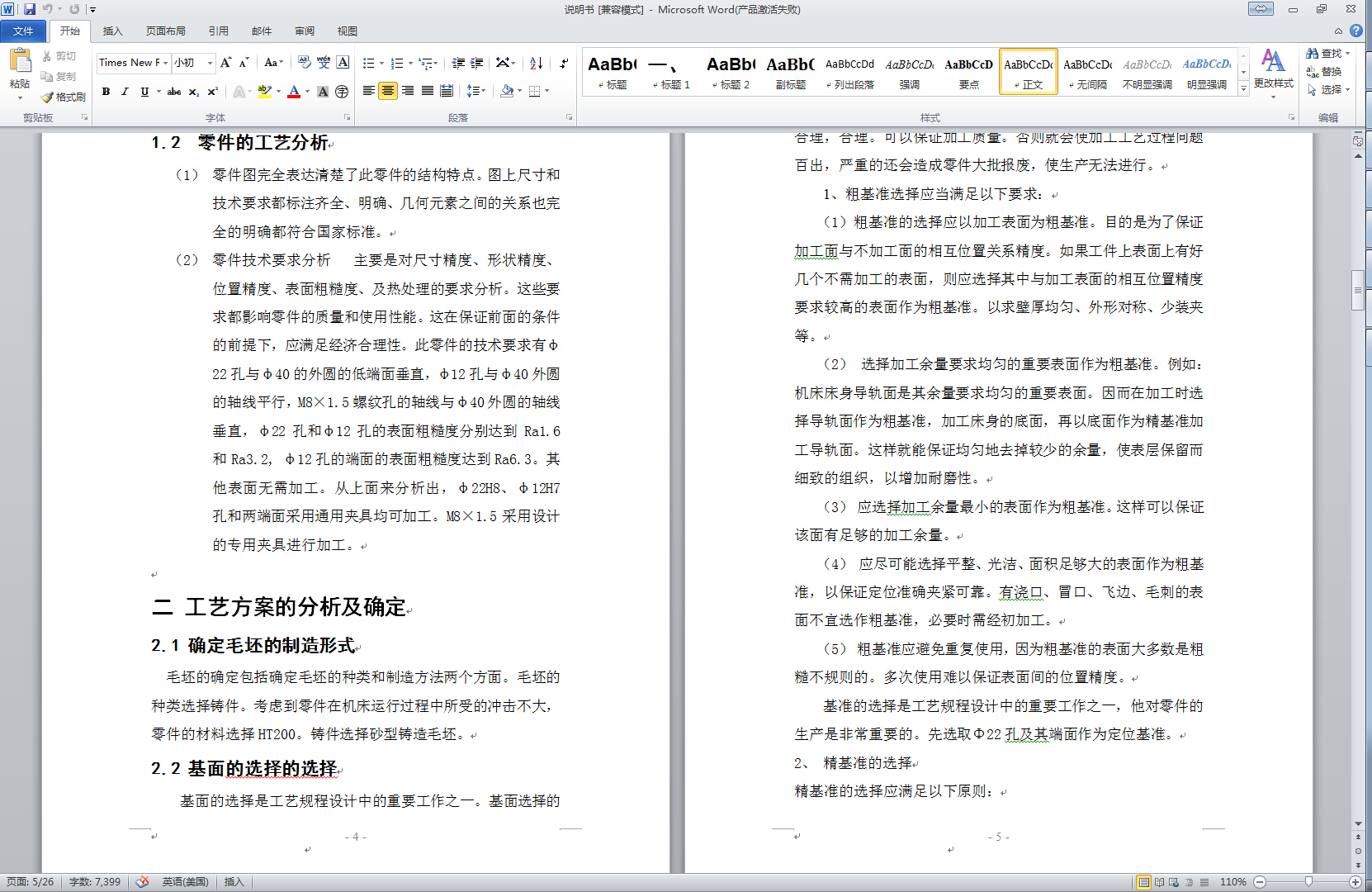This screenshot has width=1372, height=892.
Task: Switch to Print Layout view in status bar
Action: (x=1143, y=882)
